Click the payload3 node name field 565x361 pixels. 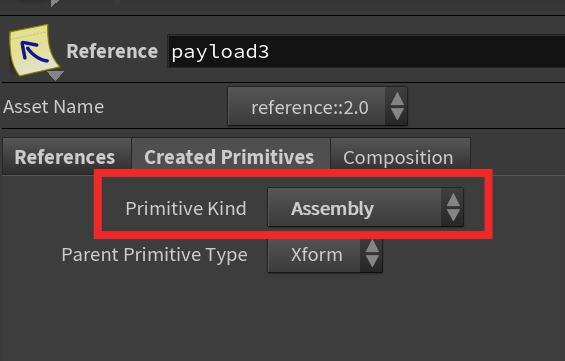tap(366, 52)
